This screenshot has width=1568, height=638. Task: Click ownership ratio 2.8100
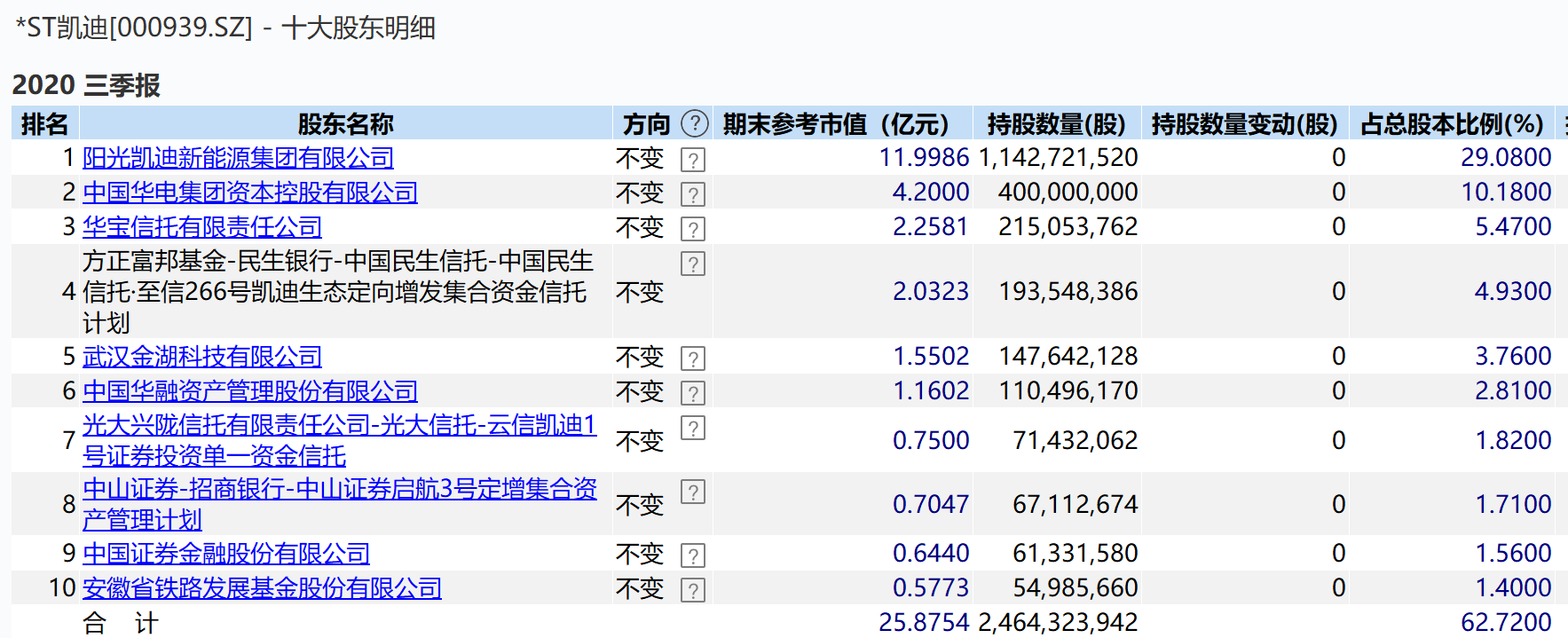point(1513,391)
